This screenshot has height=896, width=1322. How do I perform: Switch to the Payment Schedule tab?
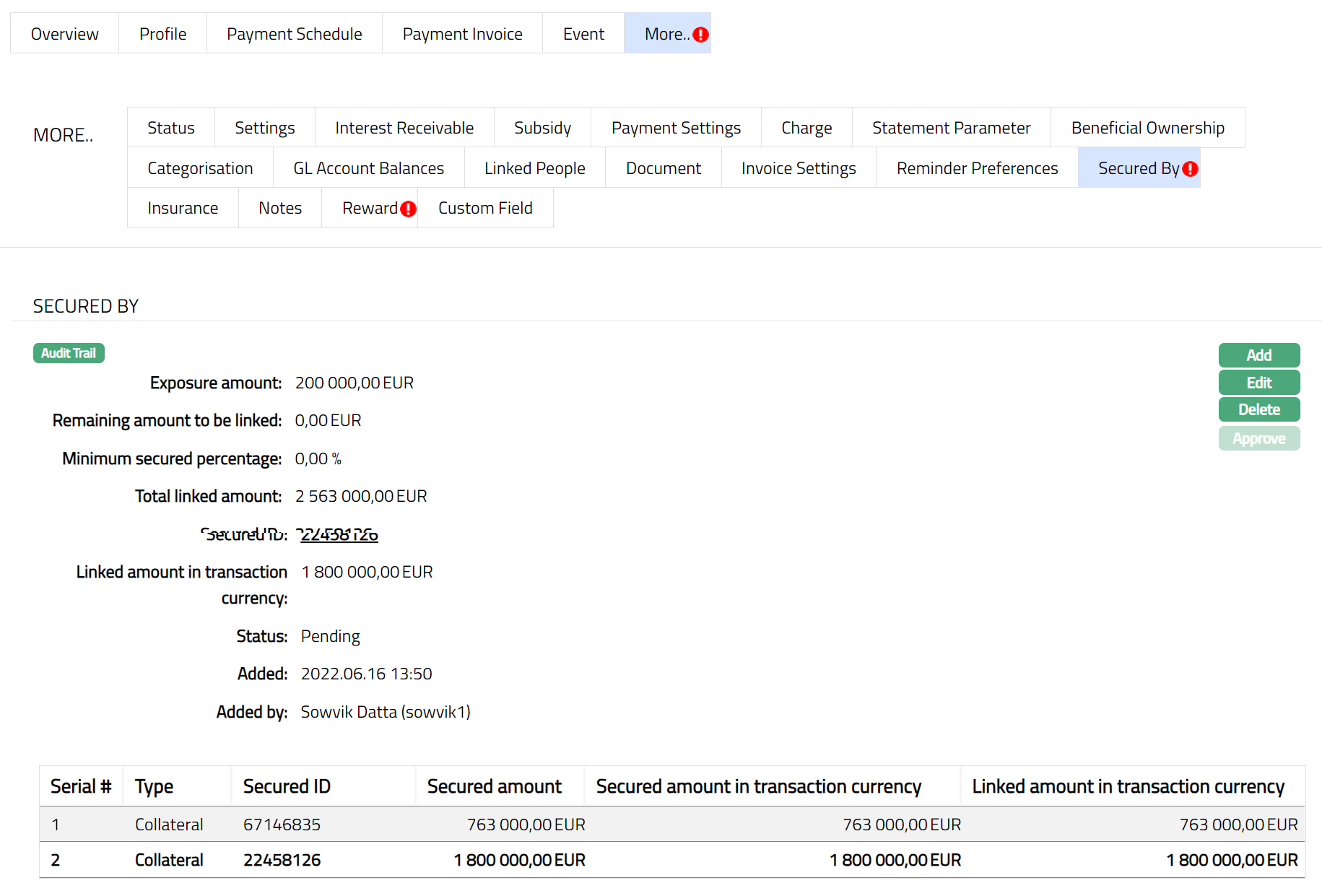point(294,34)
